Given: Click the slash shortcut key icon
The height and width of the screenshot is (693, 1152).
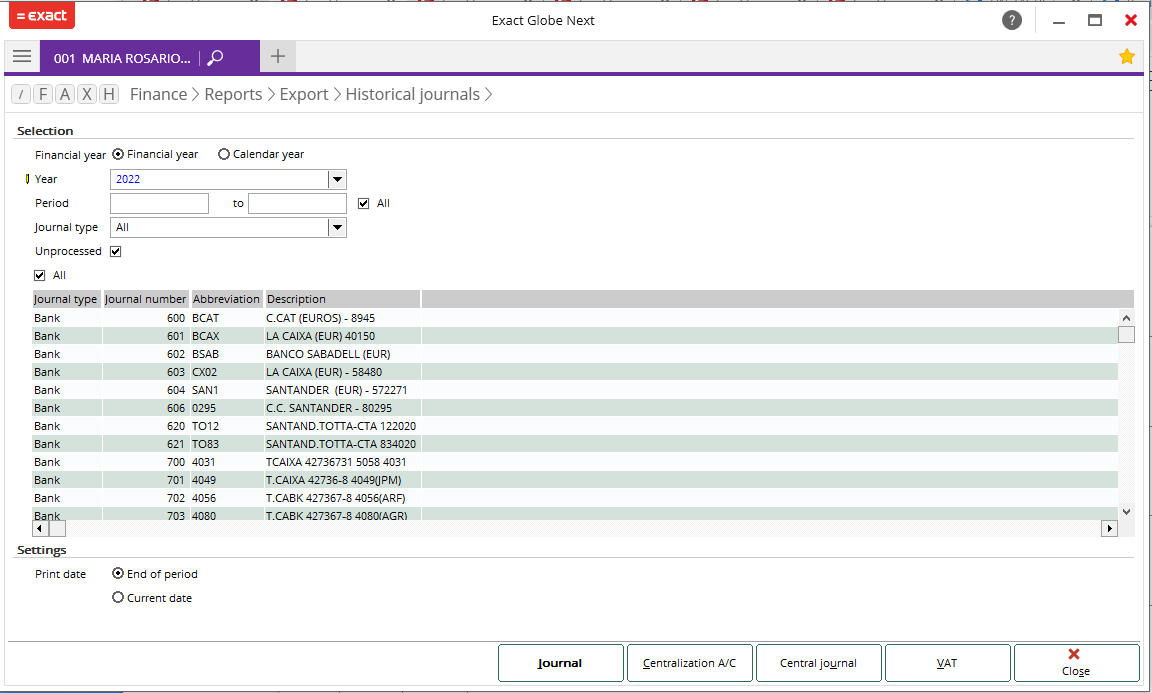Looking at the screenshot, I should pos(21,94).
